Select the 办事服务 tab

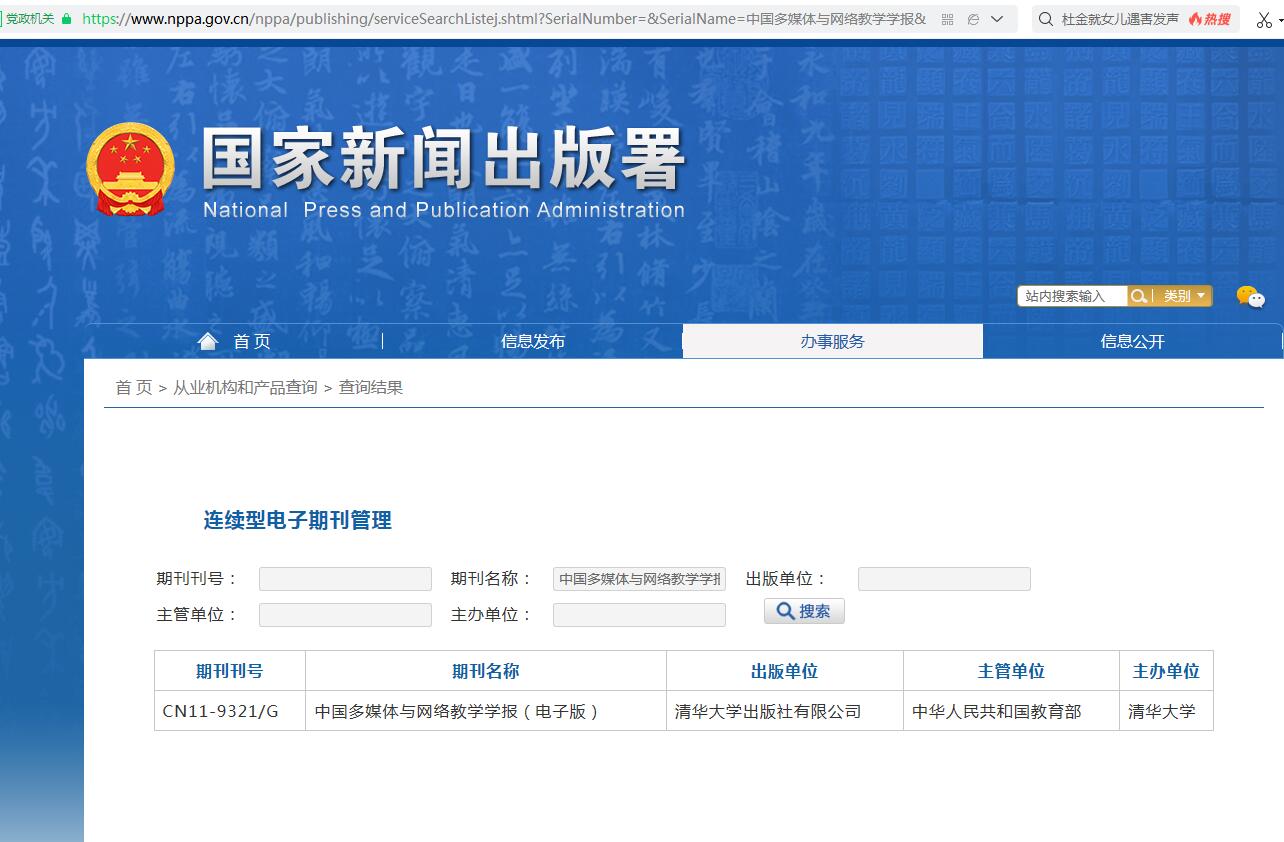coord(832,340)
